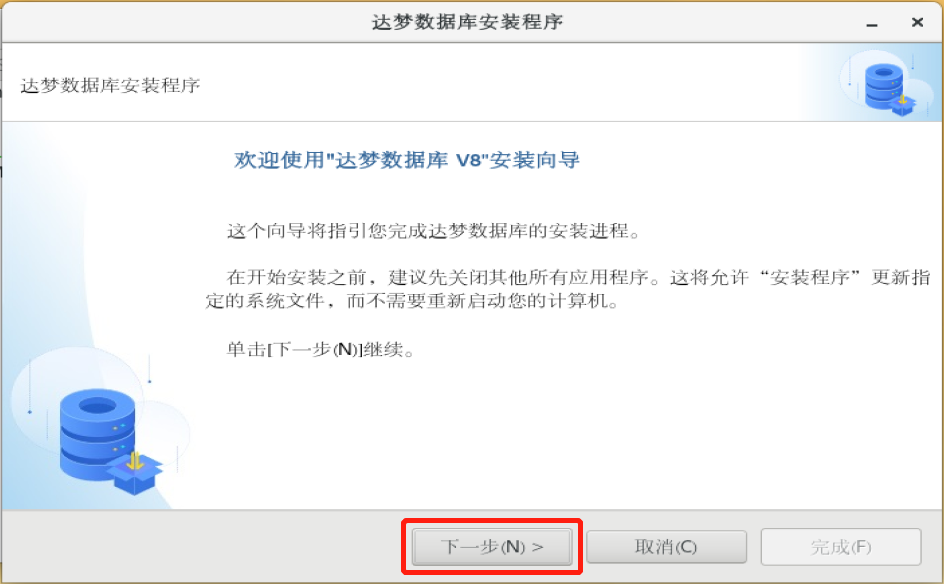944x584 pixels.
Task: Click the 下一步(N) > button
Action: tap(492, 547)
